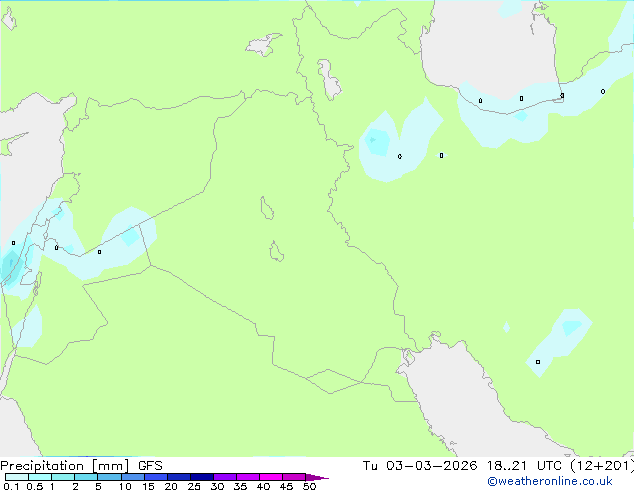Click the purple arrow beyond 50 on legend
Screen dimensions: 634x490
pos(317,477)
